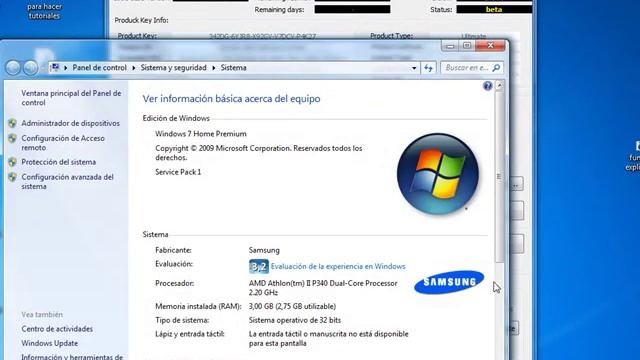
Task: Open Windows Update link
Action: pos(50,343)
